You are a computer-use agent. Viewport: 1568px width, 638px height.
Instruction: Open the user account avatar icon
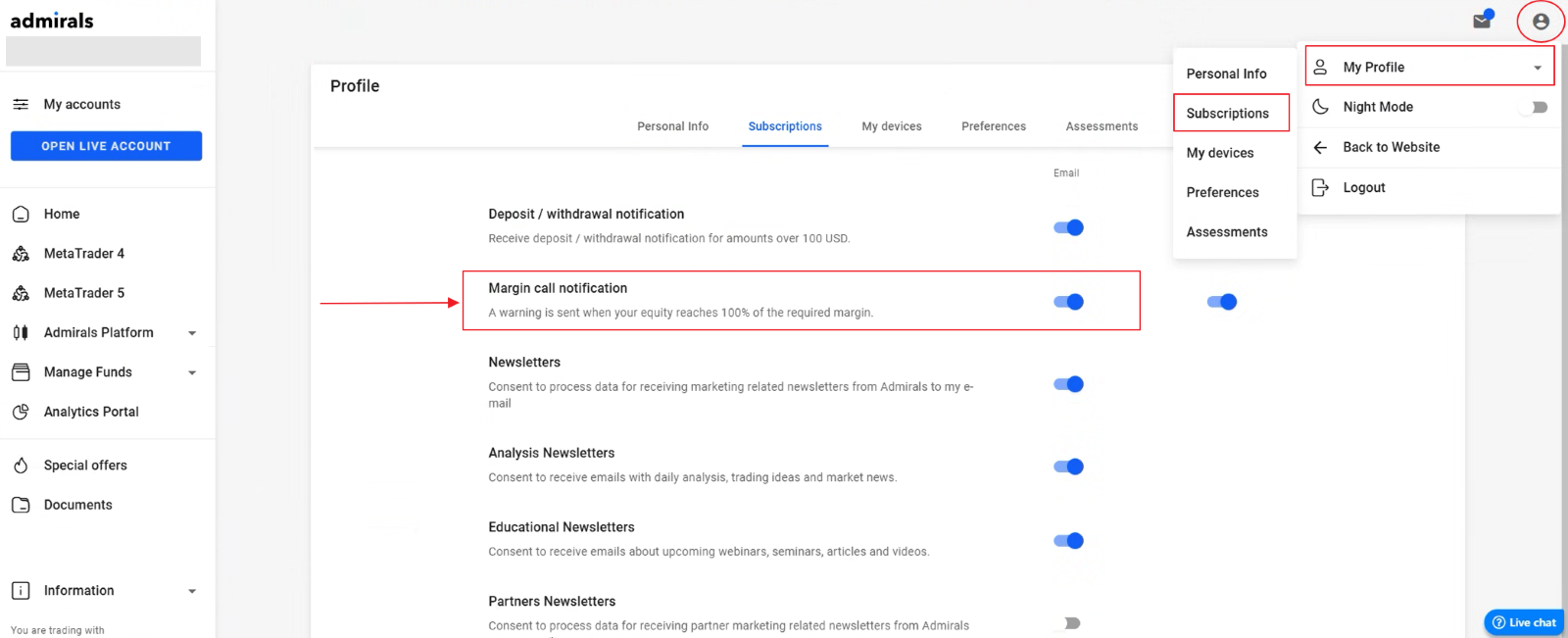1541,22
